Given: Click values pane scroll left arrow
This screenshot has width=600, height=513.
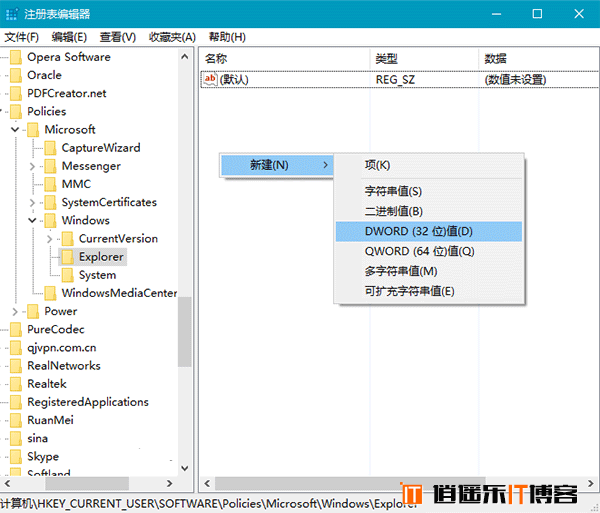Looking at the screenshot, I should click(207, 484).
